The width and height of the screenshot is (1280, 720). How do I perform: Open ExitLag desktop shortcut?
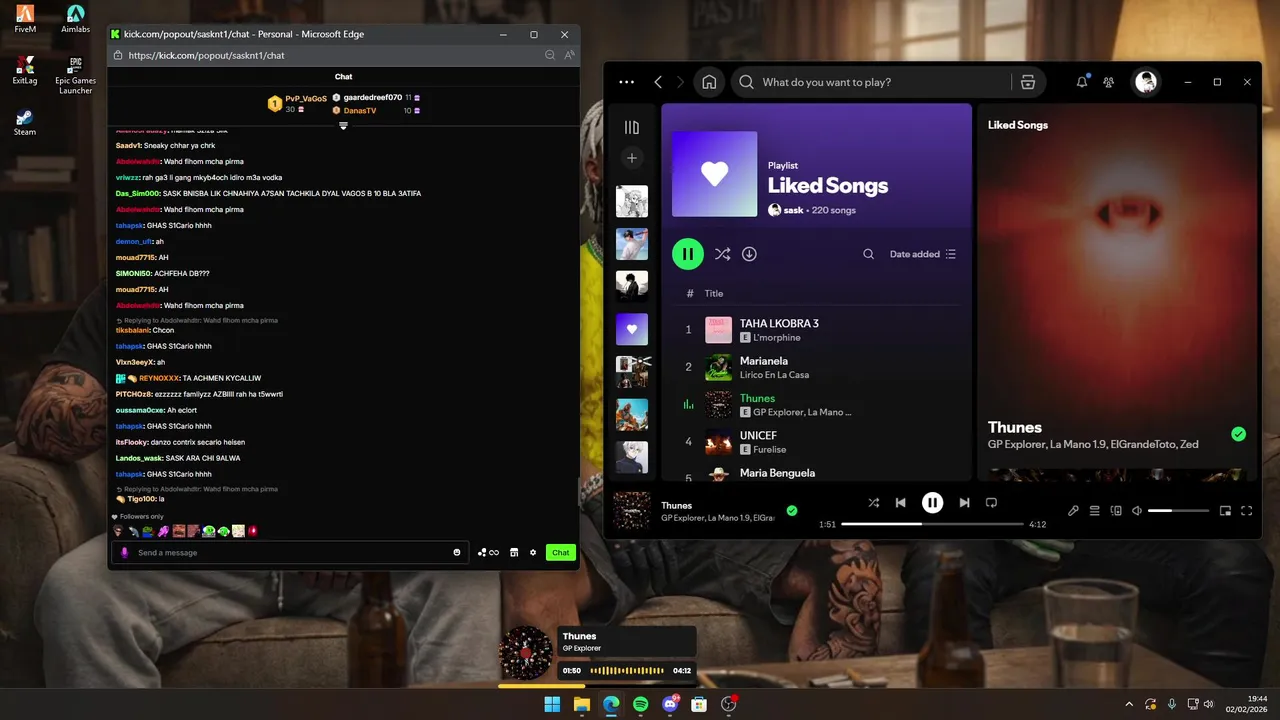point(25,70)
